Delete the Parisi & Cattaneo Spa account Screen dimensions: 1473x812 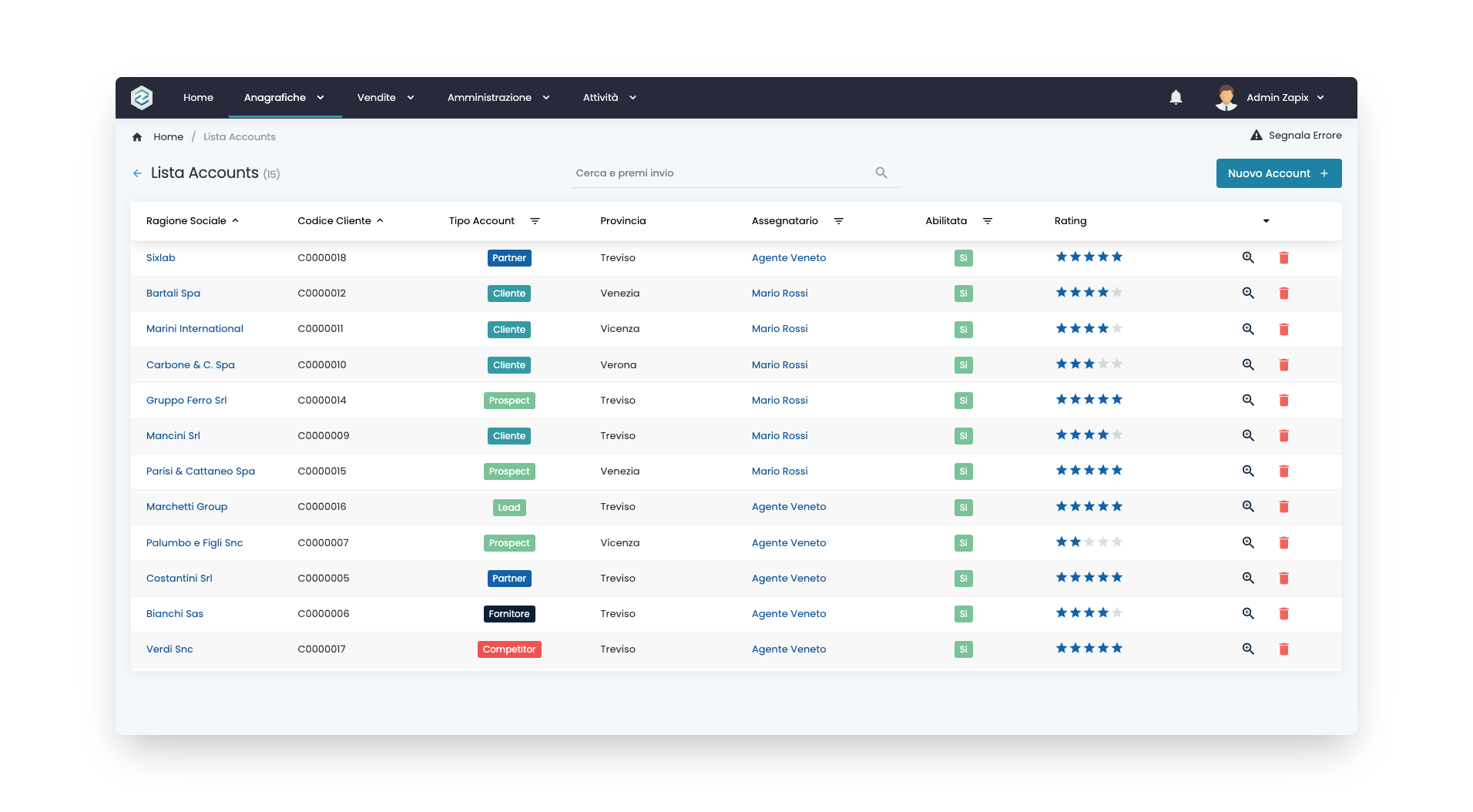1284,471
